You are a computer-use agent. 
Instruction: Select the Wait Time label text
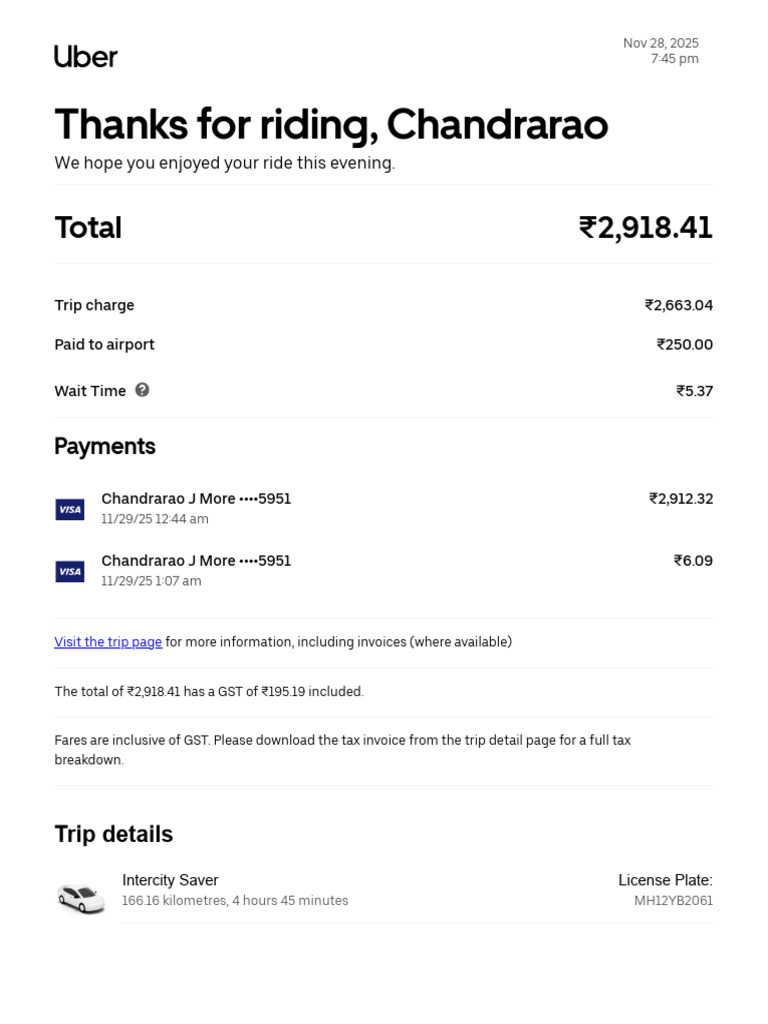pos(90,391)
